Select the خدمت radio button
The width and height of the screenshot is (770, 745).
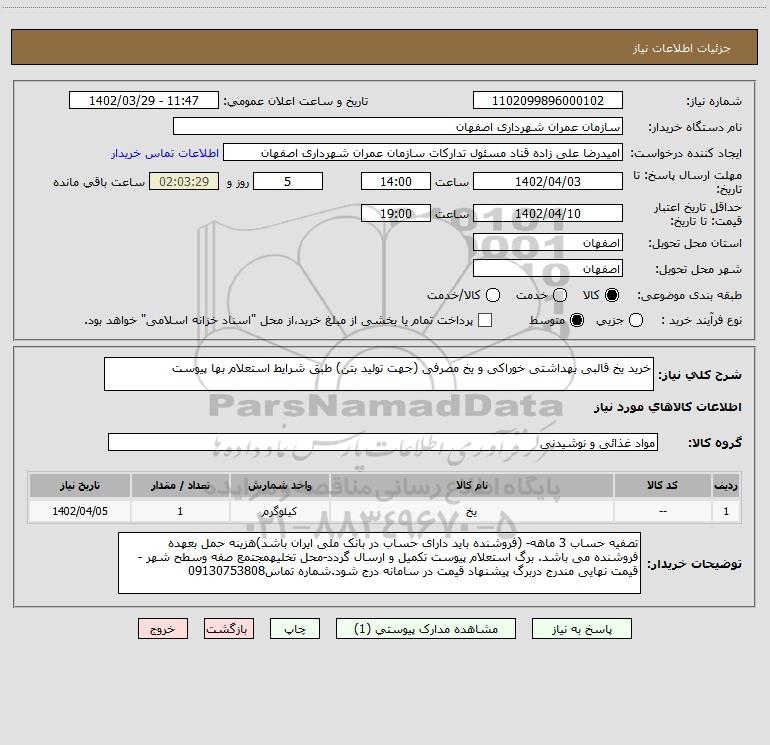coord(560,295)
